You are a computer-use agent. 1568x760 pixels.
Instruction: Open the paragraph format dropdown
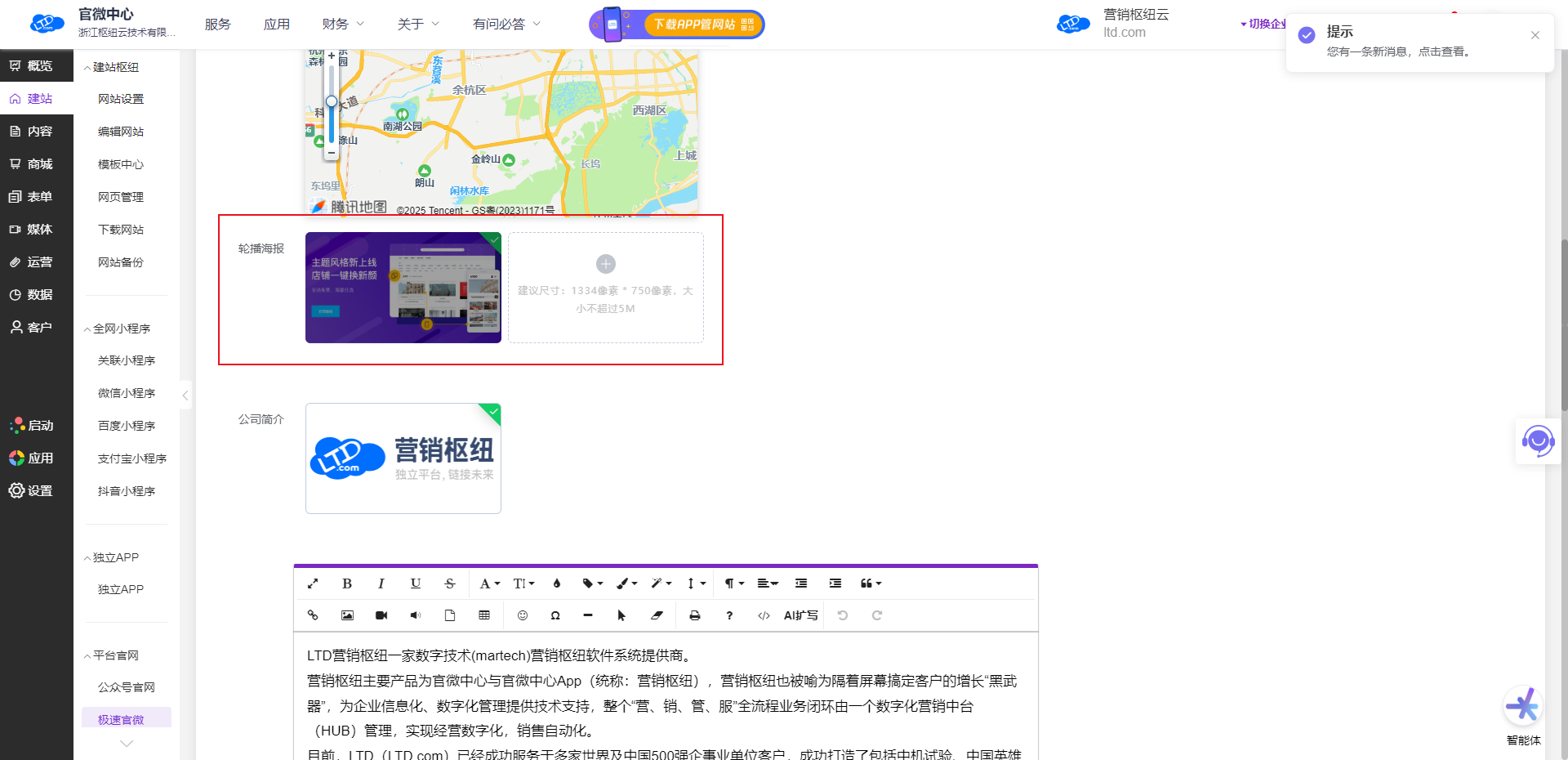734,583
